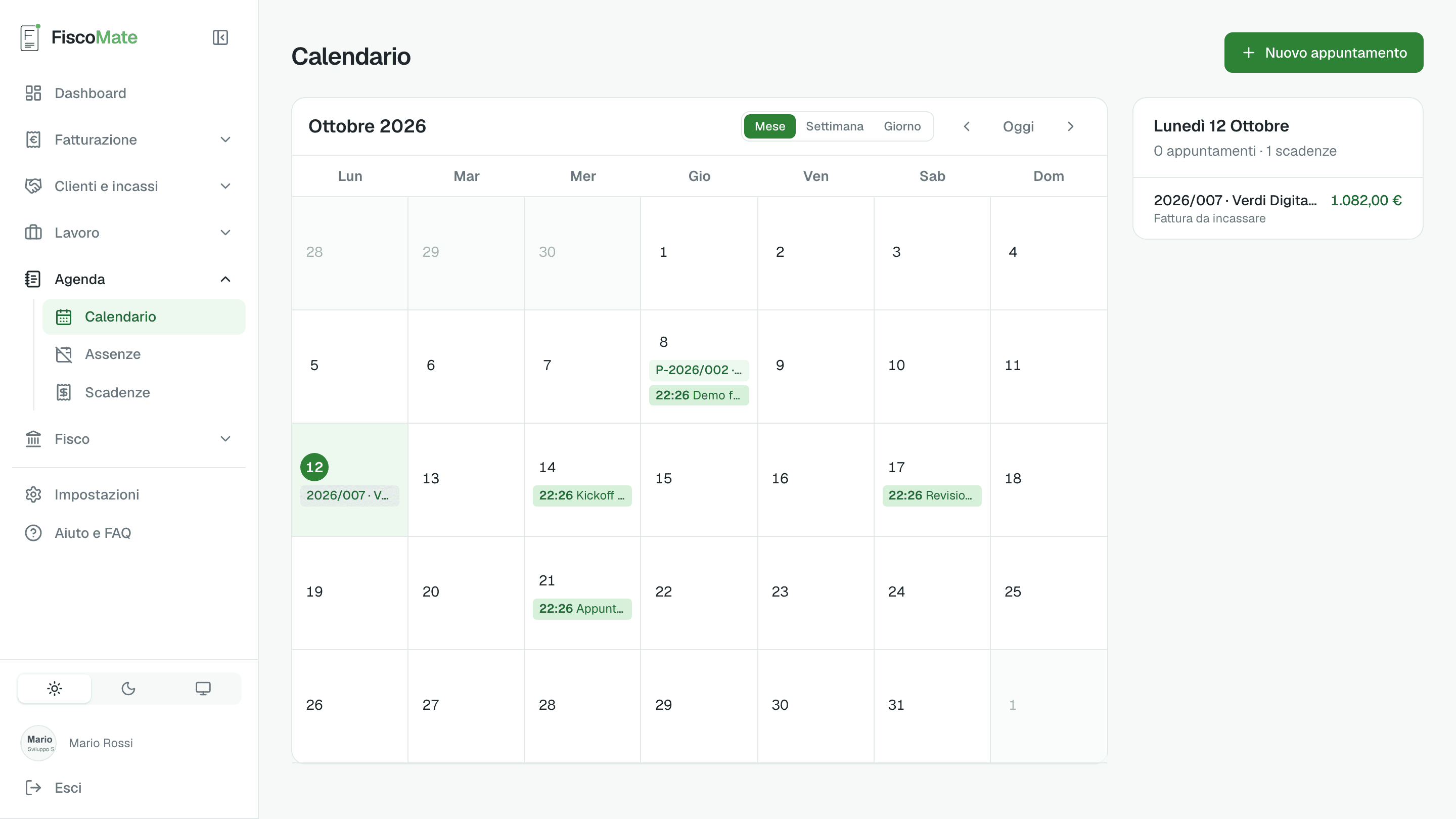The image size is (1456, 819).
Task: Collapse the sidebar with the panel icon
Action: coord(220,37)
